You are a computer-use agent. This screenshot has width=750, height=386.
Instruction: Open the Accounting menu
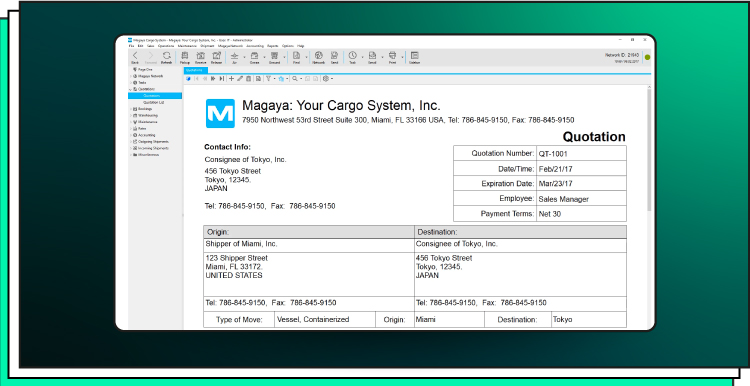[255, 46]
